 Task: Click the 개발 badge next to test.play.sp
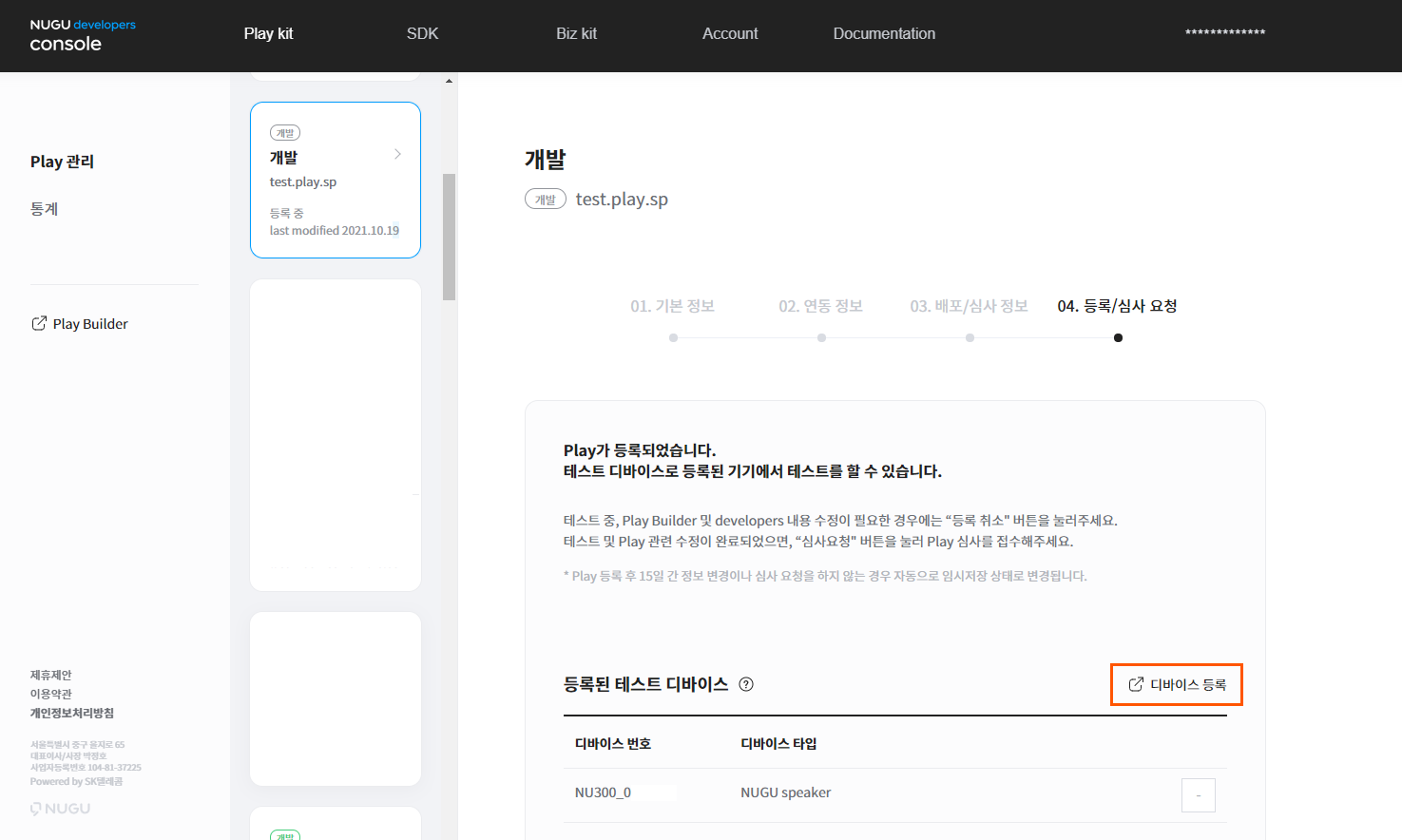point(546,200)
